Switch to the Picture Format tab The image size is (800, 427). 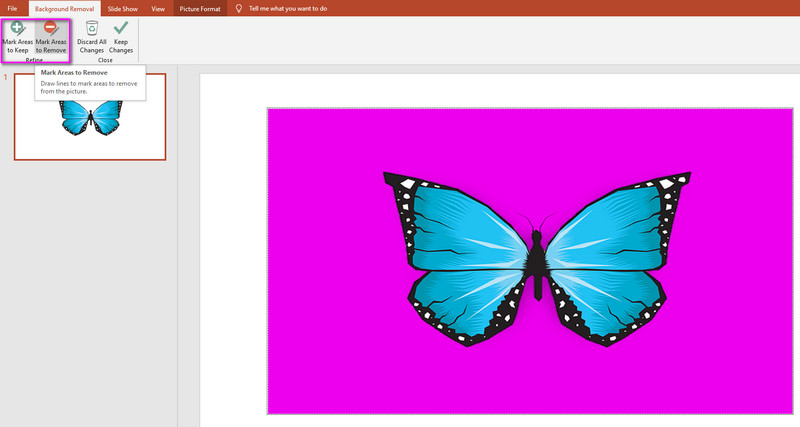click(x=200, y=9)
